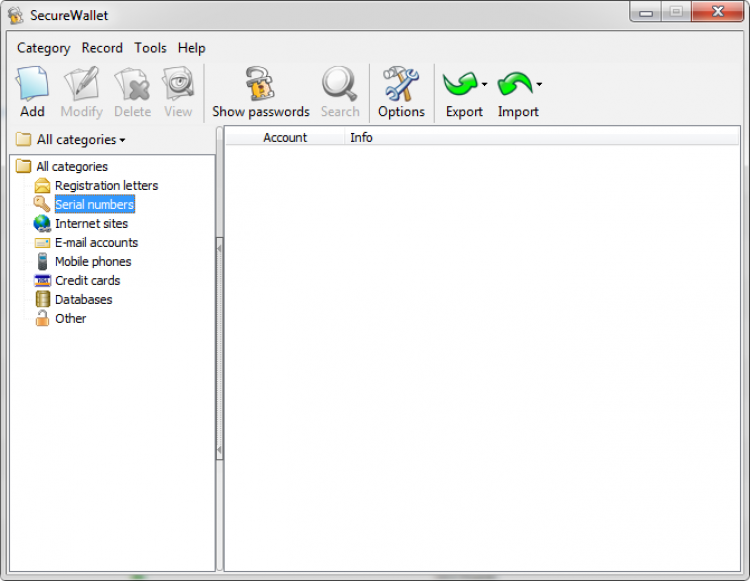Click the E-mail accounts envelope icon
Screen dimensions: 750x581
pos(42,243)
